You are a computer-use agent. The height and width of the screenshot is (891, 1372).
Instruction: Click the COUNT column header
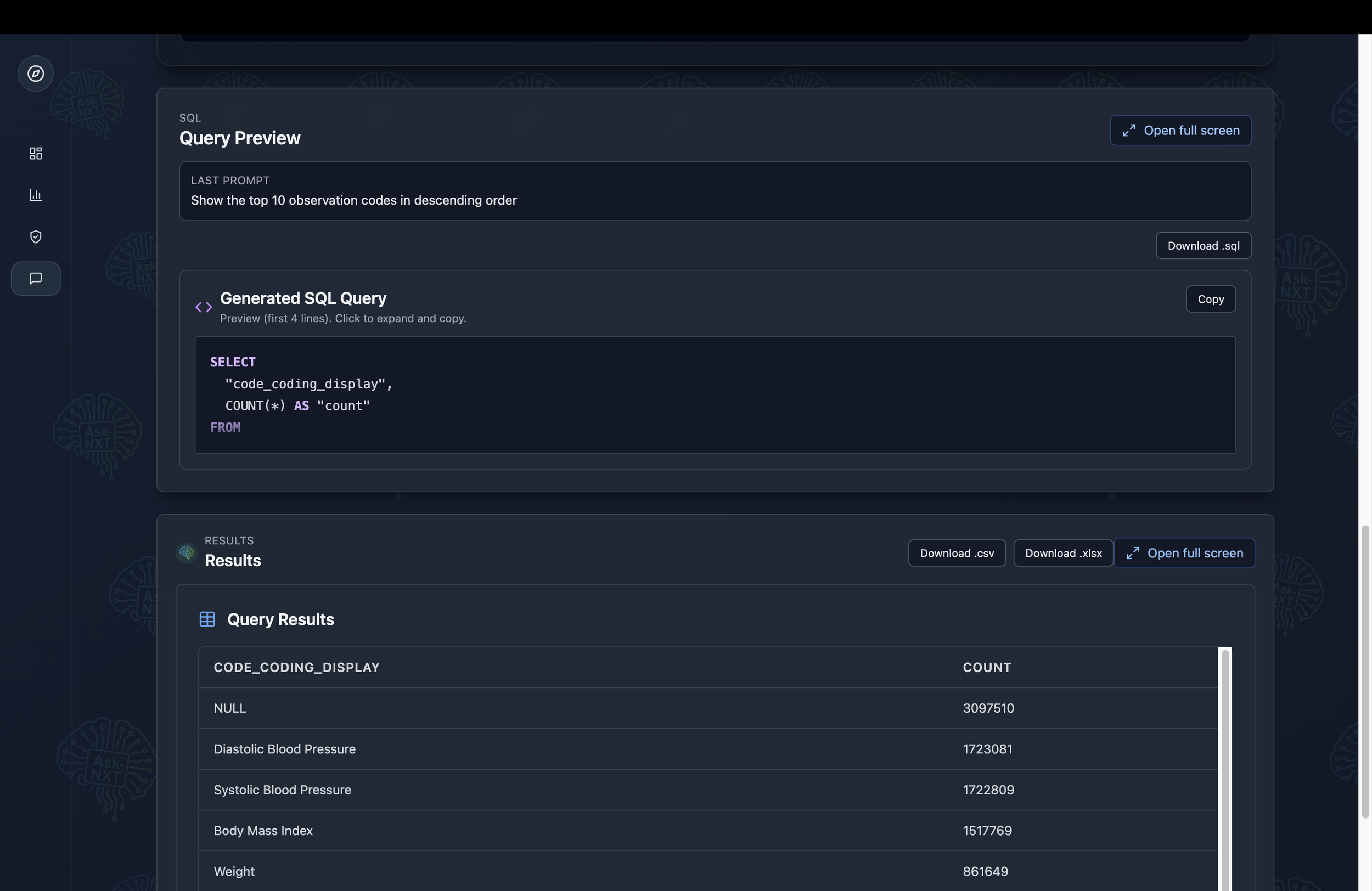click(x=986, y=667)
